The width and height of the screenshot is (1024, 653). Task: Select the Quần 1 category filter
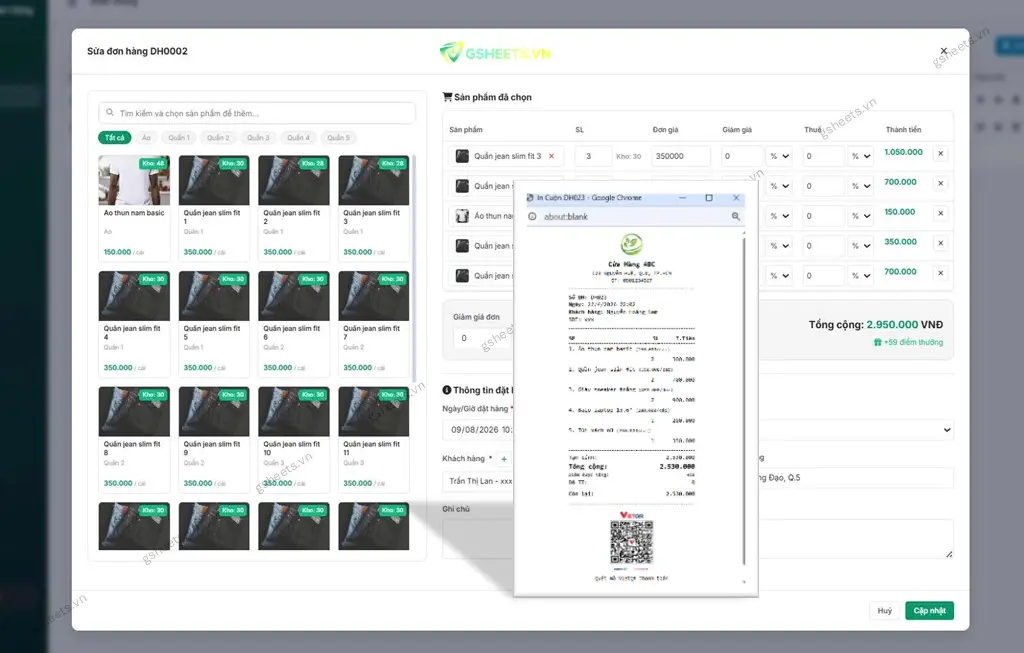click(179, 138)
